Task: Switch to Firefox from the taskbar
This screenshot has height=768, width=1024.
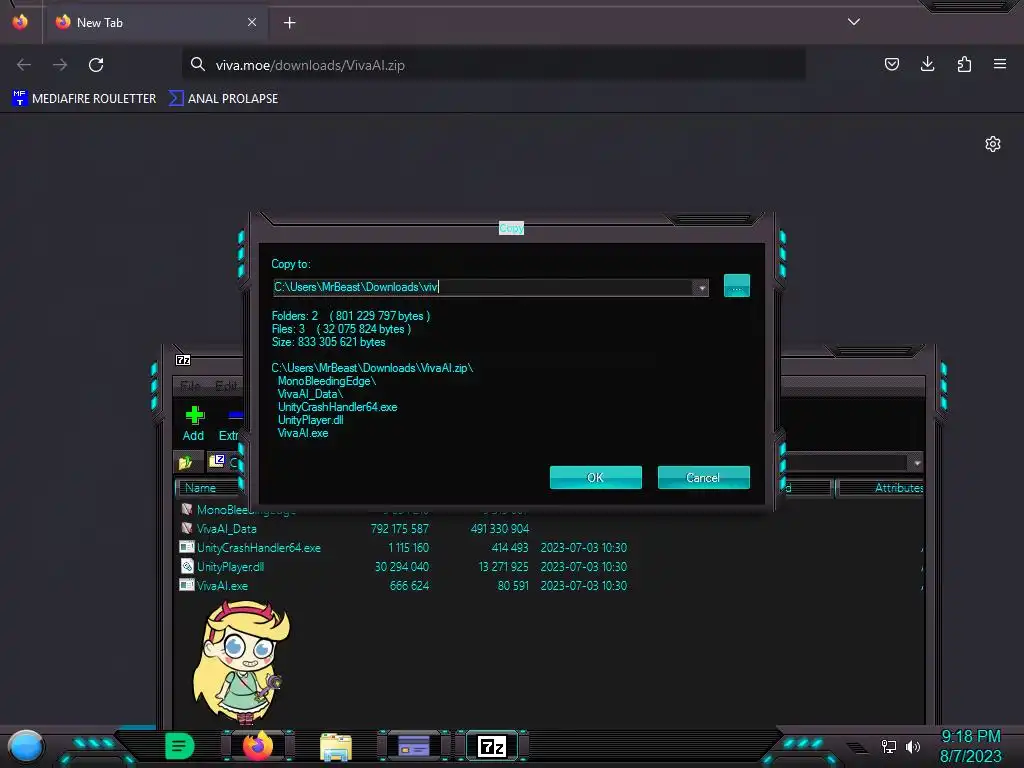Action: [258, 746]
